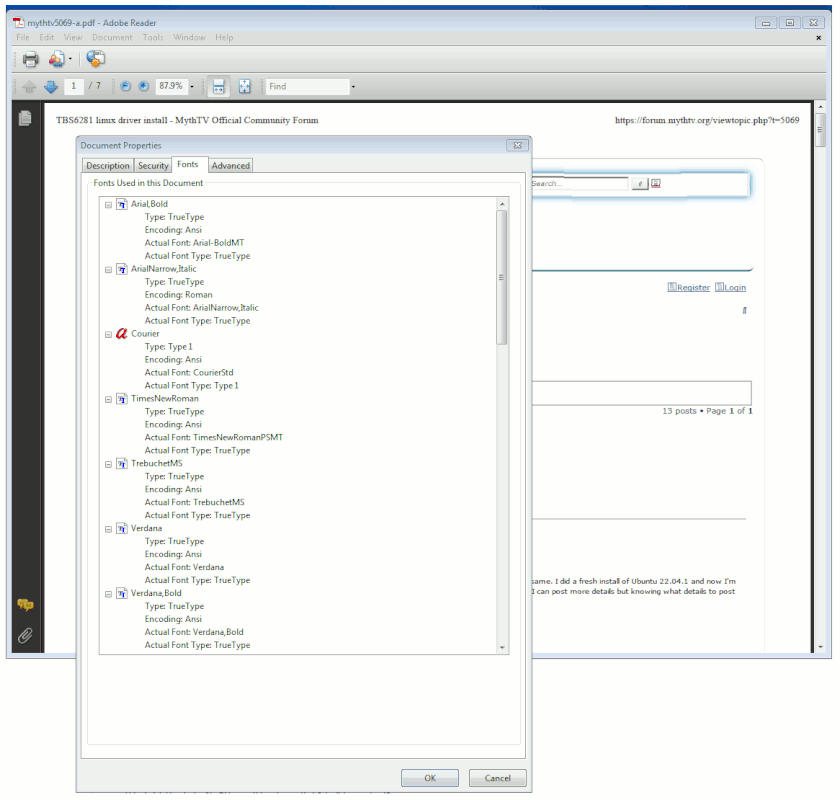Click the ArialNarrow,Italic font icon

pos(122,269)
